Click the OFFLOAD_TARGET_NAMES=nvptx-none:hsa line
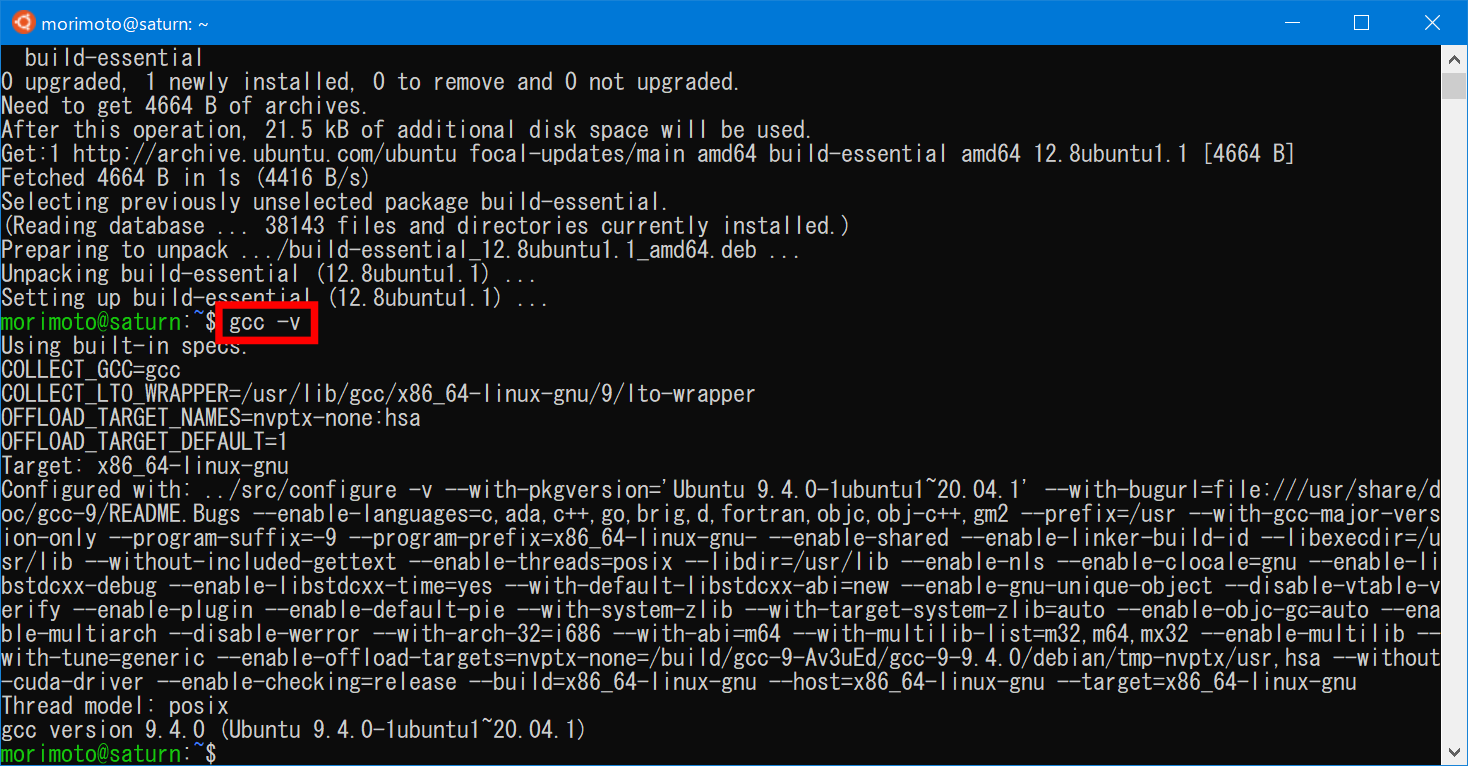The image size is (1468, 766). pyautogui.click(x=211, y=418)
